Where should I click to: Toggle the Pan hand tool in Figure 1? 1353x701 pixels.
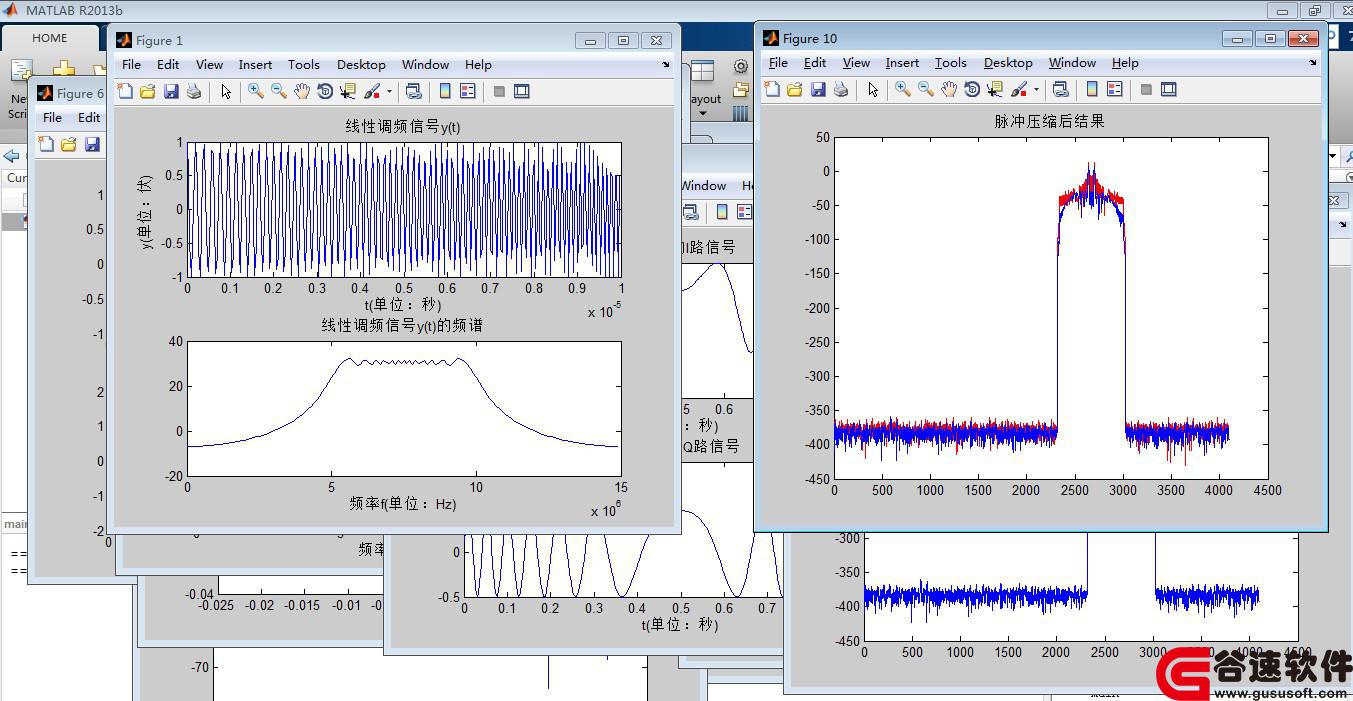pyautogui.click(x=302, y=91)
